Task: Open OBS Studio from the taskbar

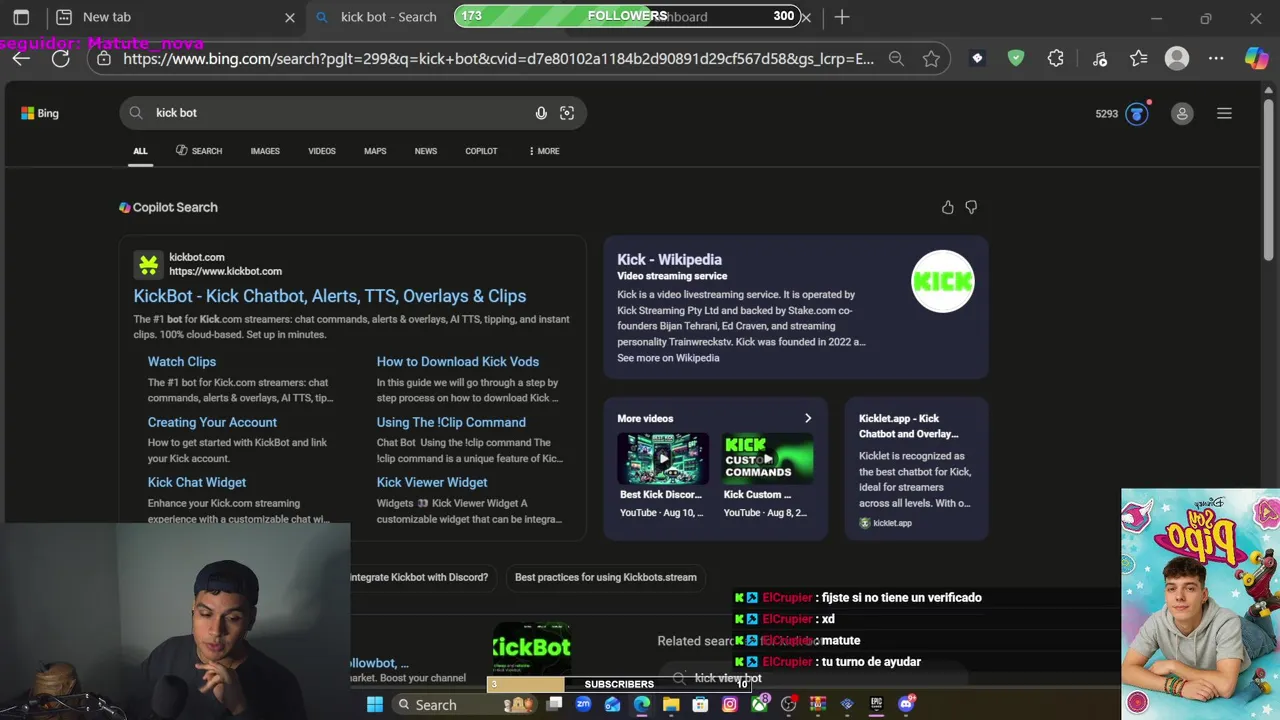Action: point(789,704)
